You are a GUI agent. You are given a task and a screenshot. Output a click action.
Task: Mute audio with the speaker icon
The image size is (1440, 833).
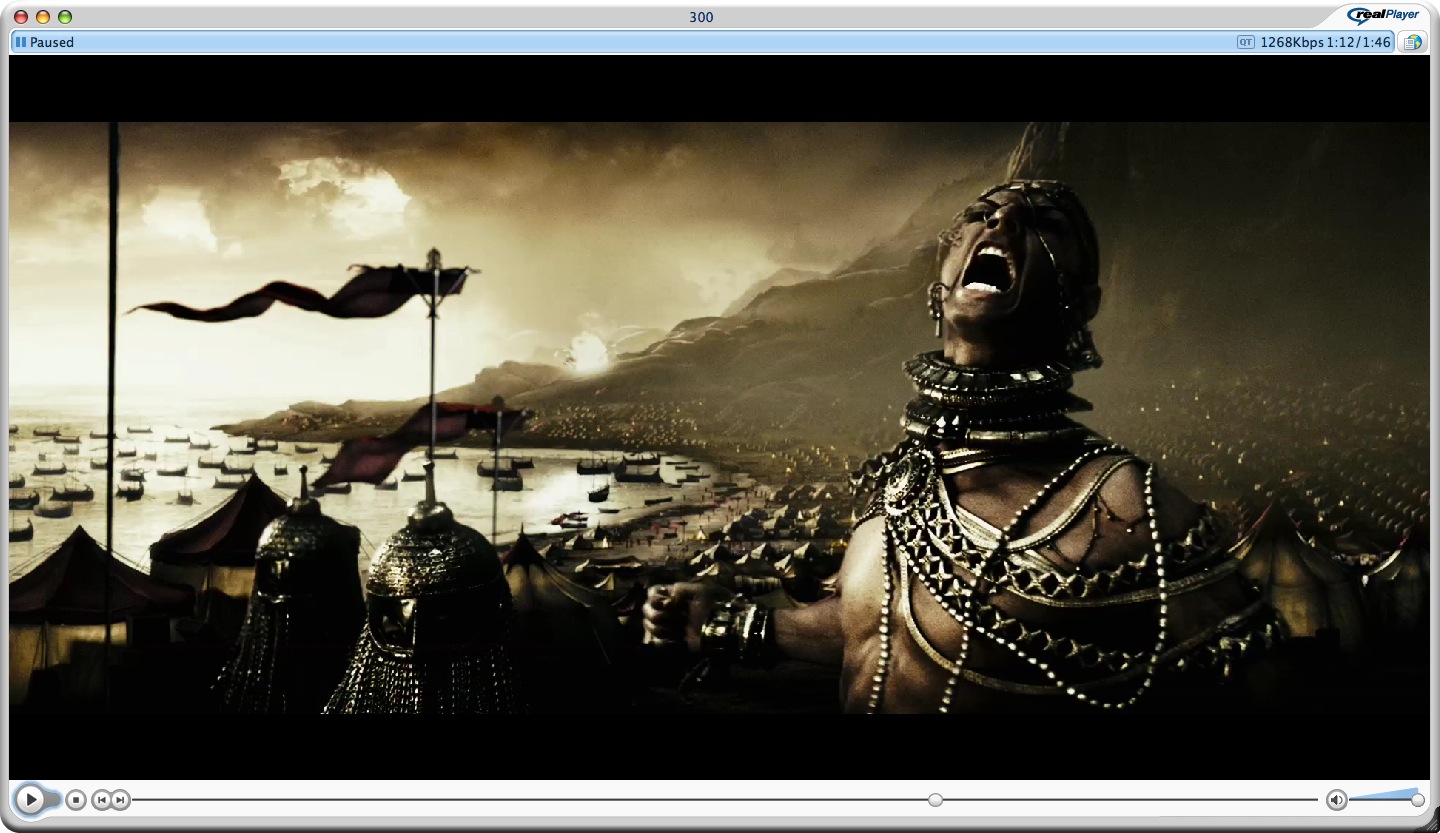(1336, 799)
